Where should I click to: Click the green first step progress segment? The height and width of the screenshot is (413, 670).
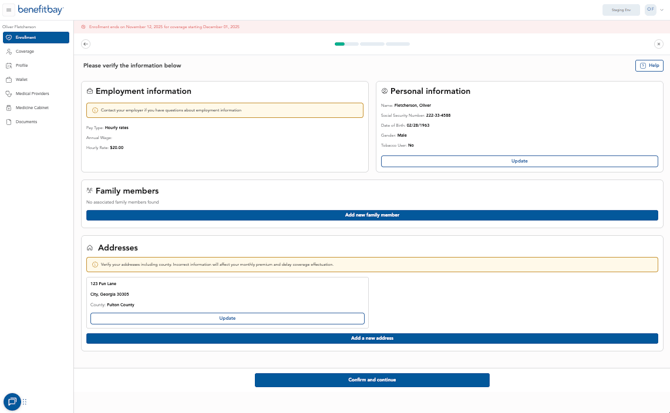pyautogui.click(x=340, y=44)
